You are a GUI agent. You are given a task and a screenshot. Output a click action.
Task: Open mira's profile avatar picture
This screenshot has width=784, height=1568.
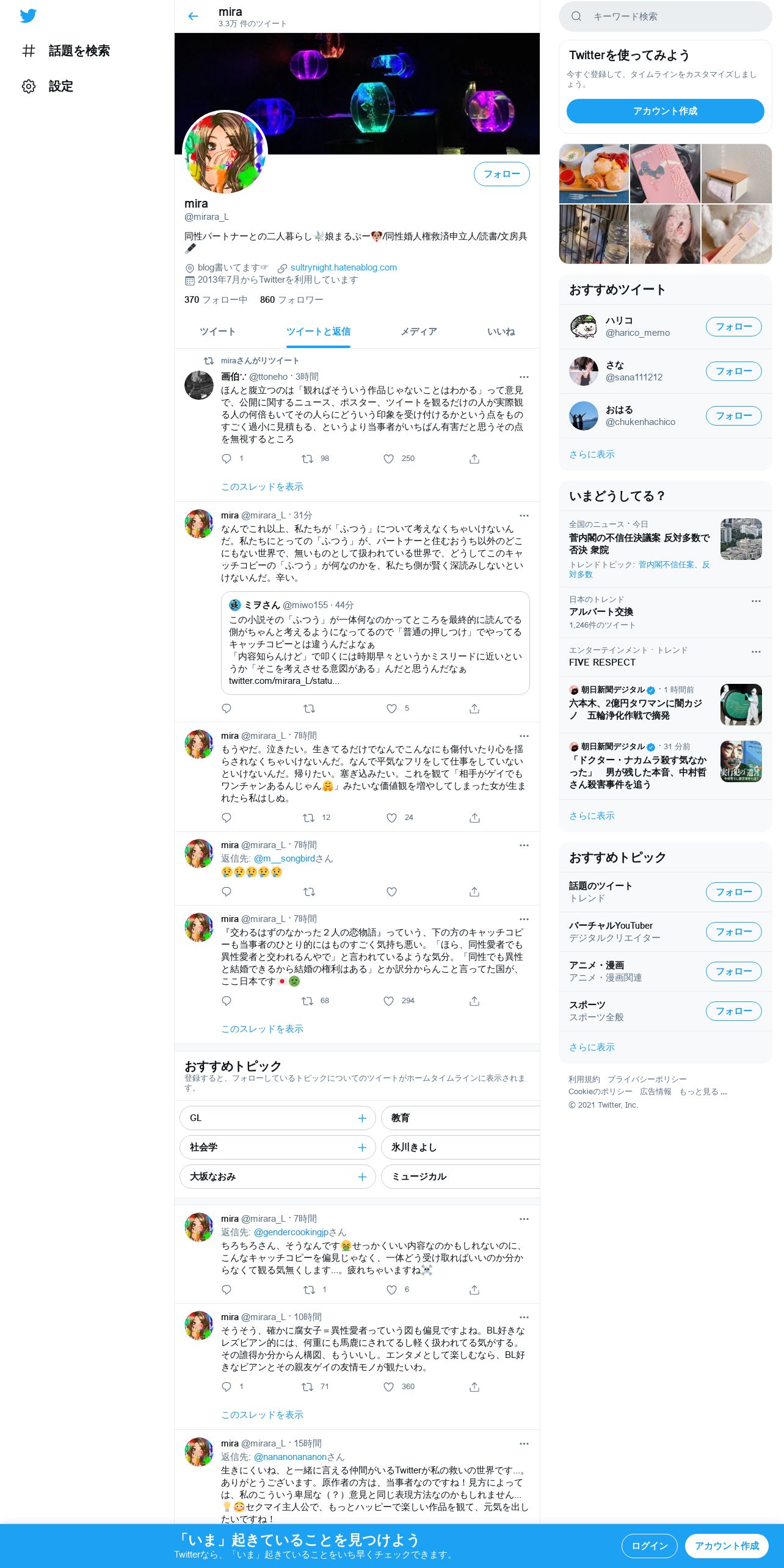click(225, 153)
